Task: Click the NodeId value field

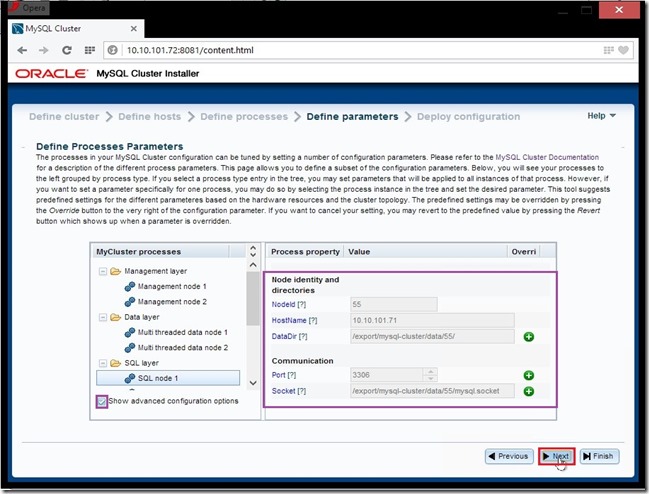Action: point(394,305)
